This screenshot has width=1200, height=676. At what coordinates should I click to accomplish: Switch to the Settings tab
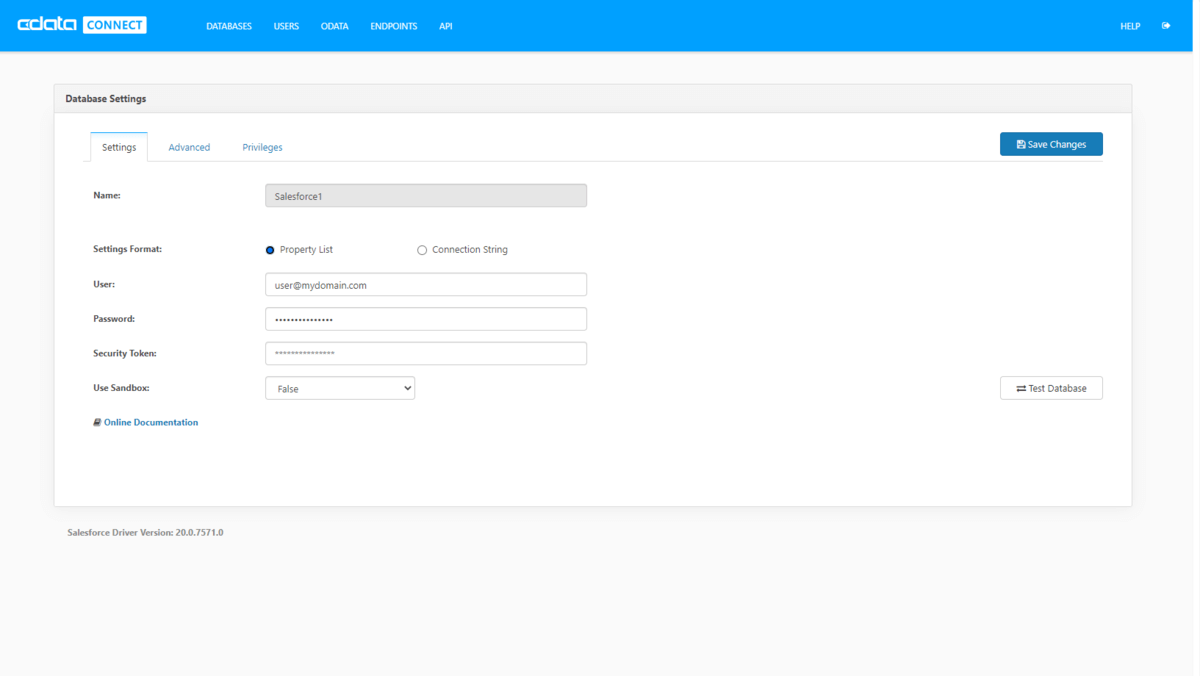(x=119, y=147)
